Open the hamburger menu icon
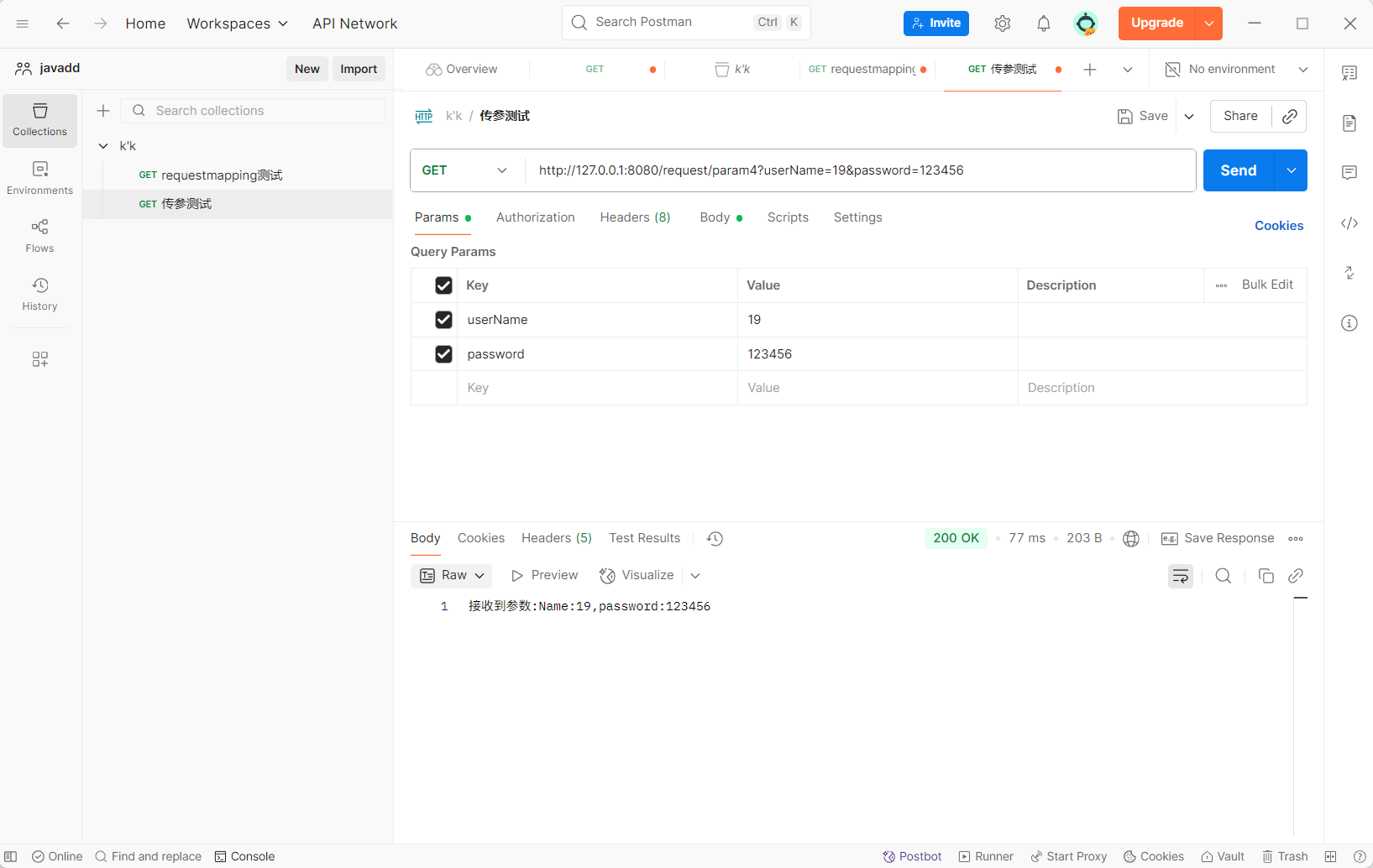This screenshot has height=868, width=1373. pyautogui.click(x=23, y=24)
